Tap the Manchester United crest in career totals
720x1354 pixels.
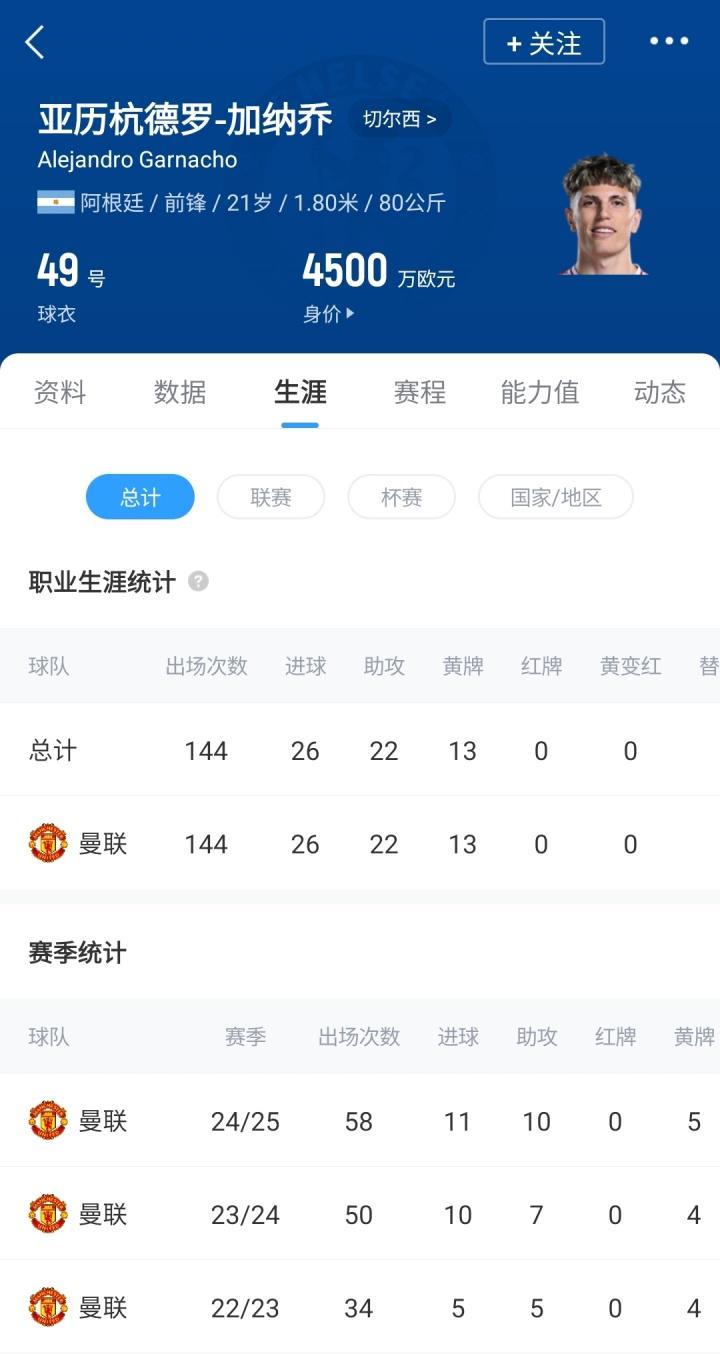tap(48, 844)
